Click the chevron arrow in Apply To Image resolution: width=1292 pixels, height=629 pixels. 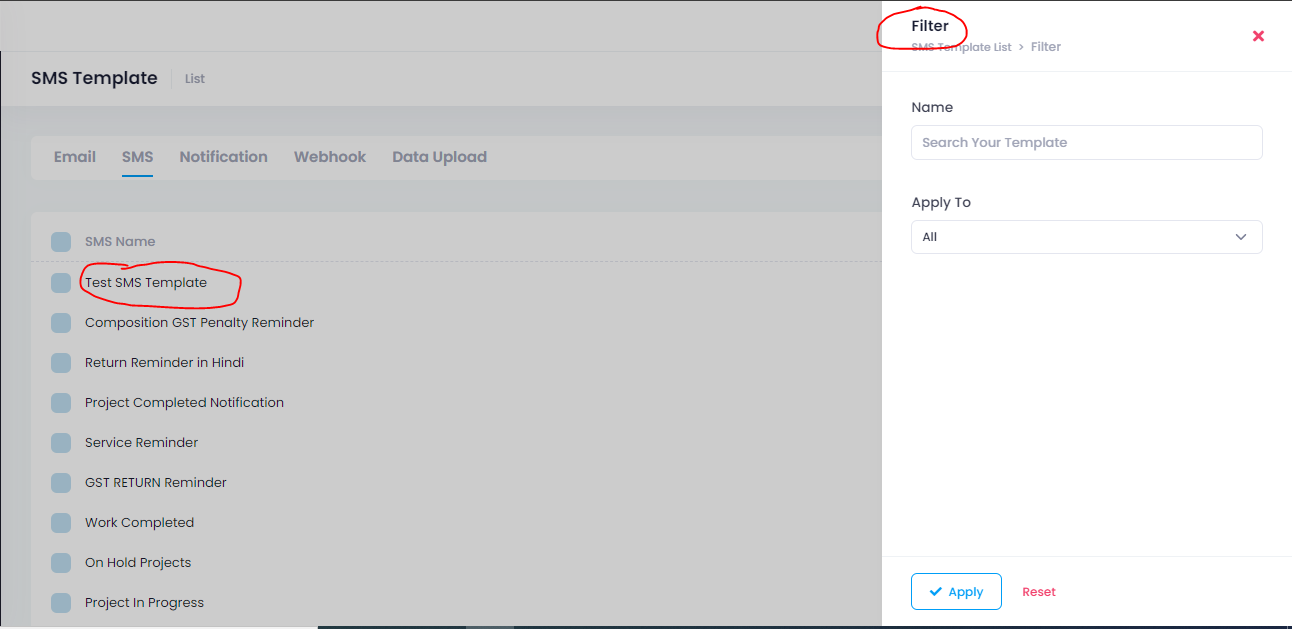[x=1241, y=237]
